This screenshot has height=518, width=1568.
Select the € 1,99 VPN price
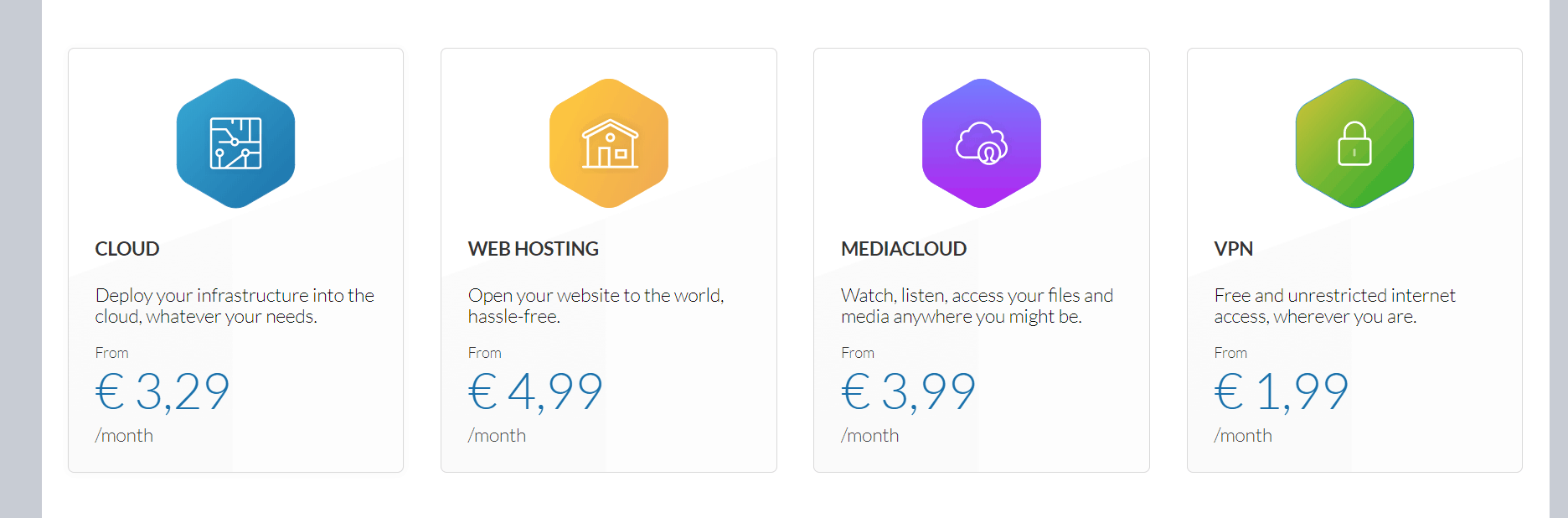[1282, 391]
